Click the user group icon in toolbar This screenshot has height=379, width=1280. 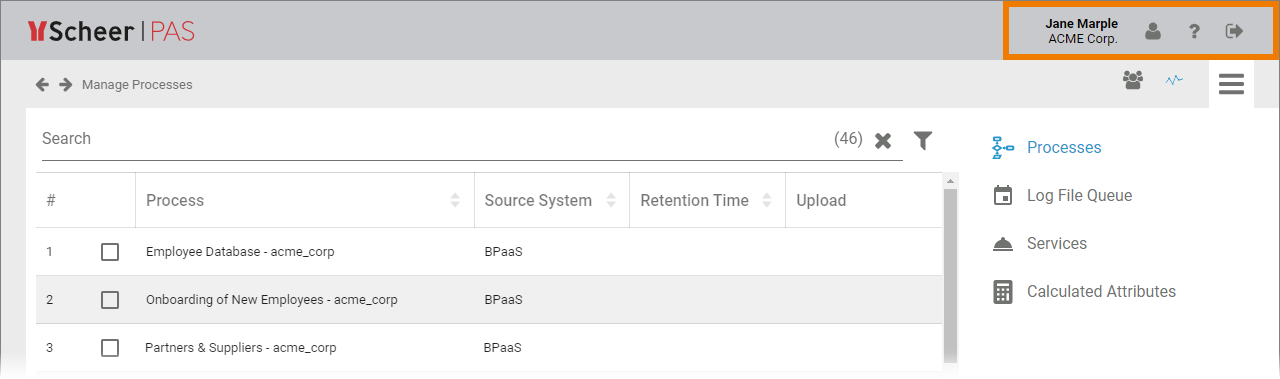point(1133,80)
